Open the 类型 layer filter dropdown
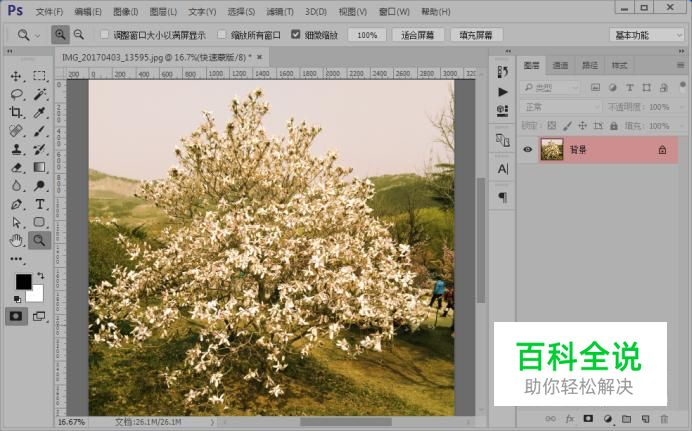692x431 pixels. (549, 88)
